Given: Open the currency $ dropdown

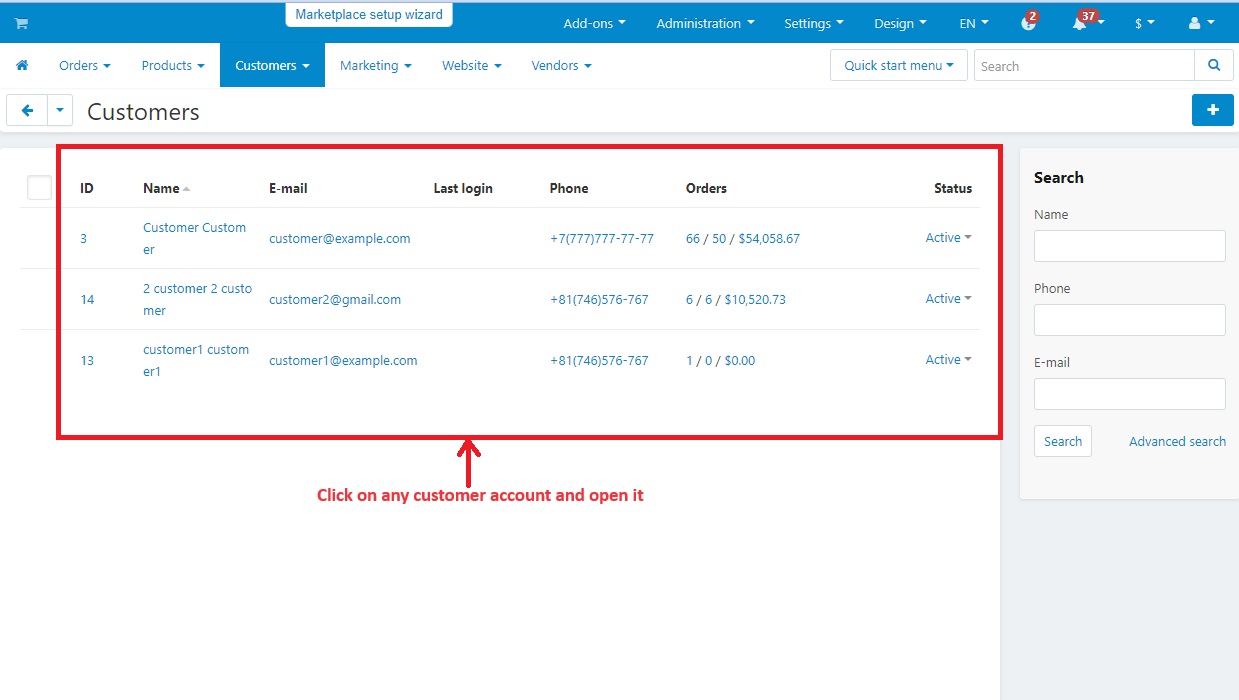Looking at the screenshot, I should [1144, 23].
